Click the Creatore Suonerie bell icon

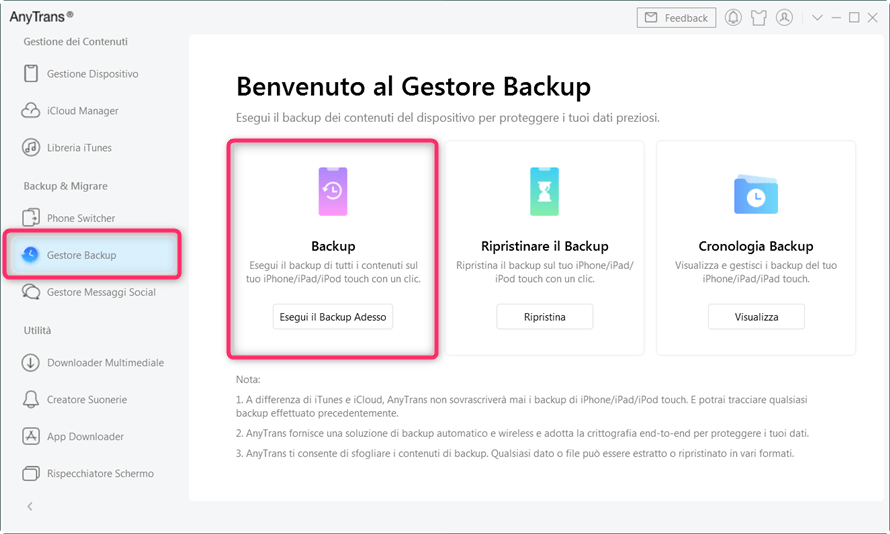31,400
